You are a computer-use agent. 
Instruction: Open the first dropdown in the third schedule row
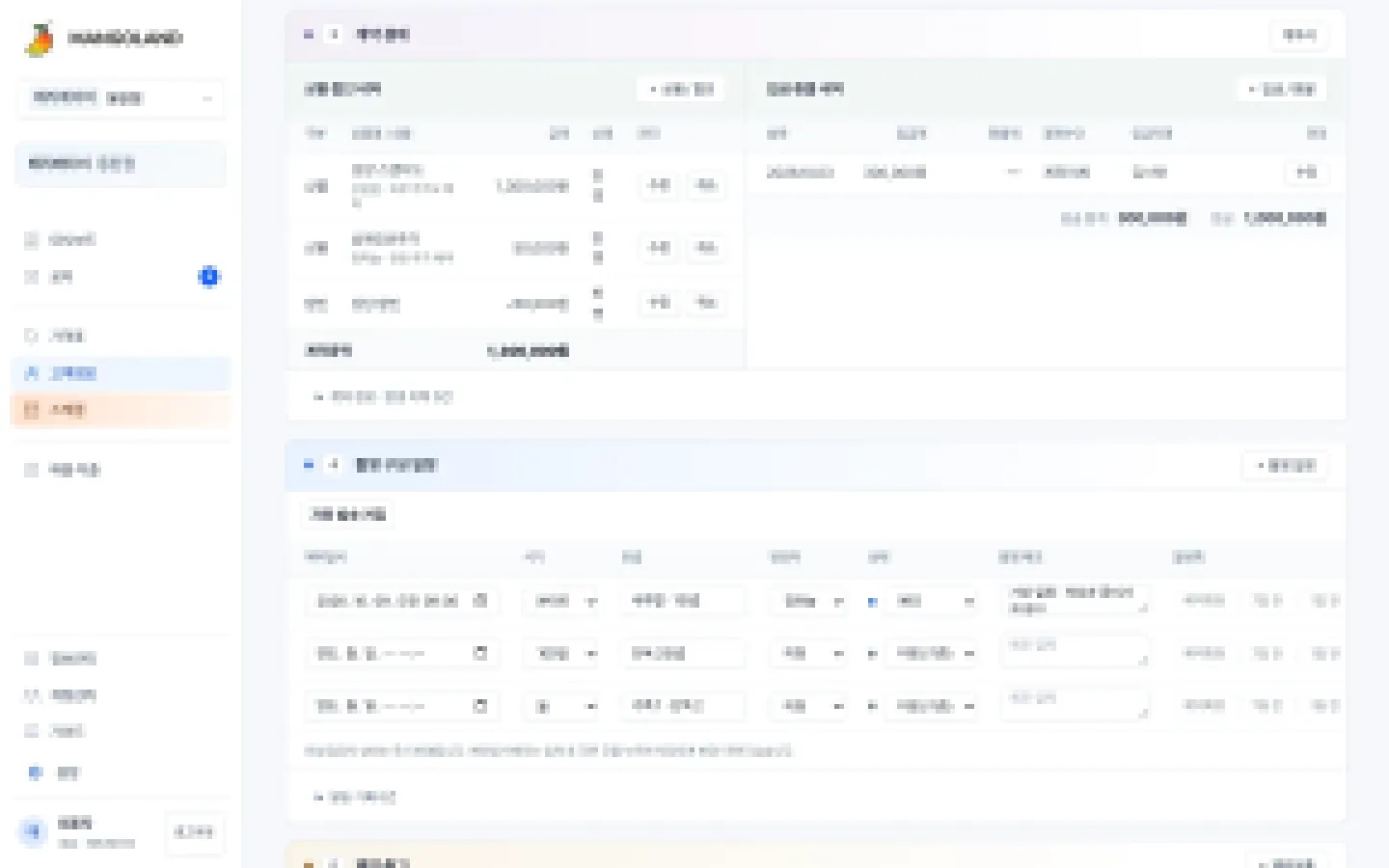561,707
